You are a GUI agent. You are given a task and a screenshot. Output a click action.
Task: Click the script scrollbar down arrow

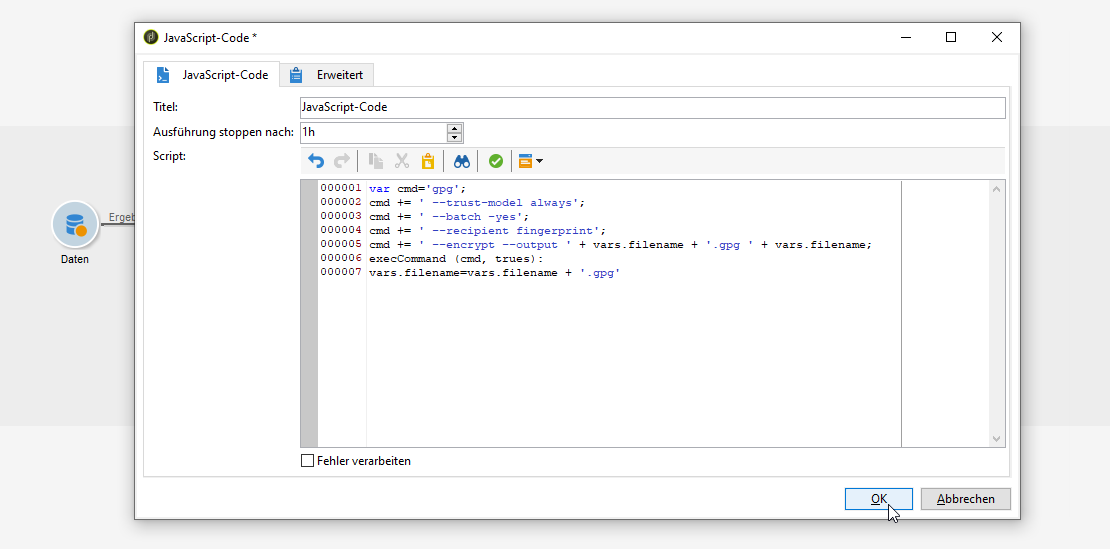click(997, 439)
